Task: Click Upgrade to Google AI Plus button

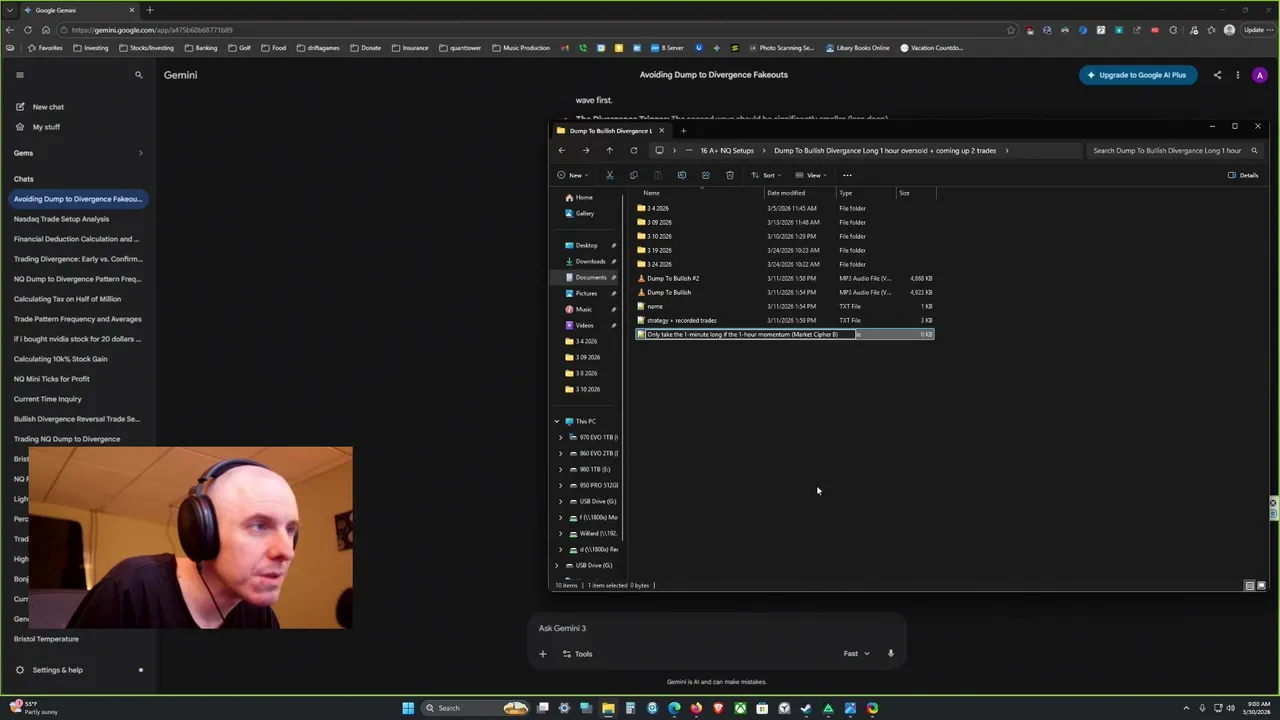Action: click(1138, 75)
